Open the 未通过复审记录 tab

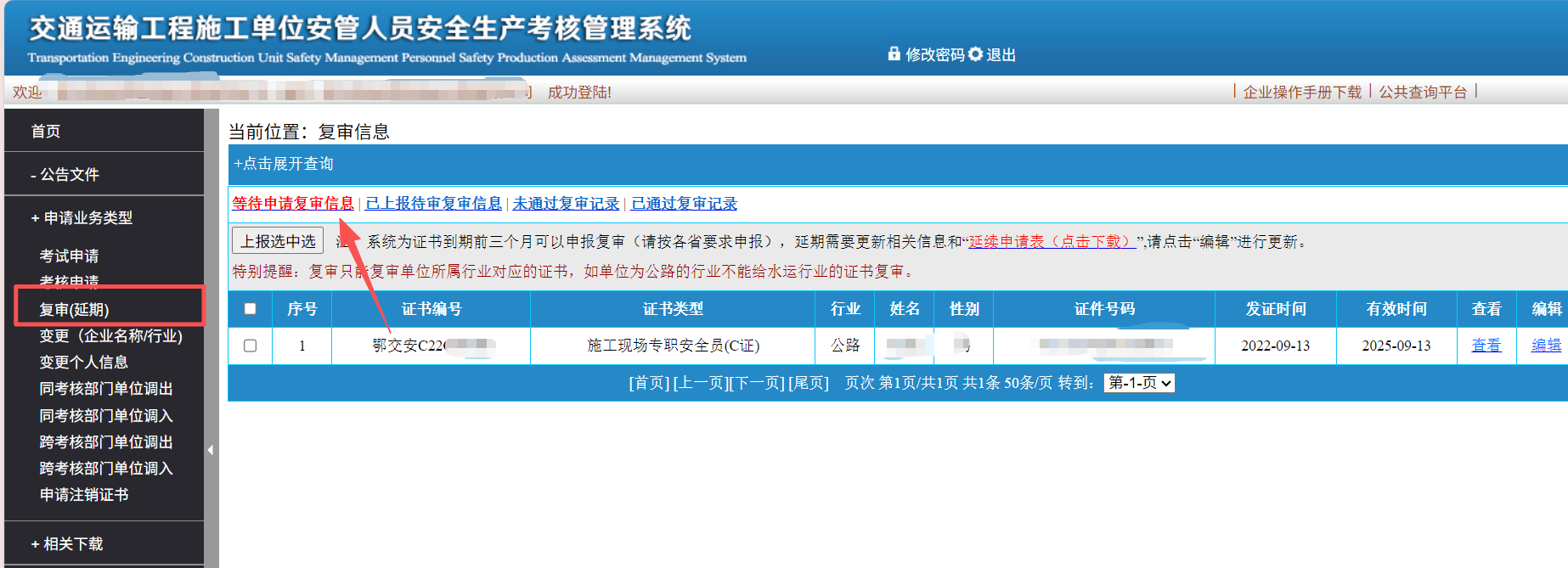point(566,204)
